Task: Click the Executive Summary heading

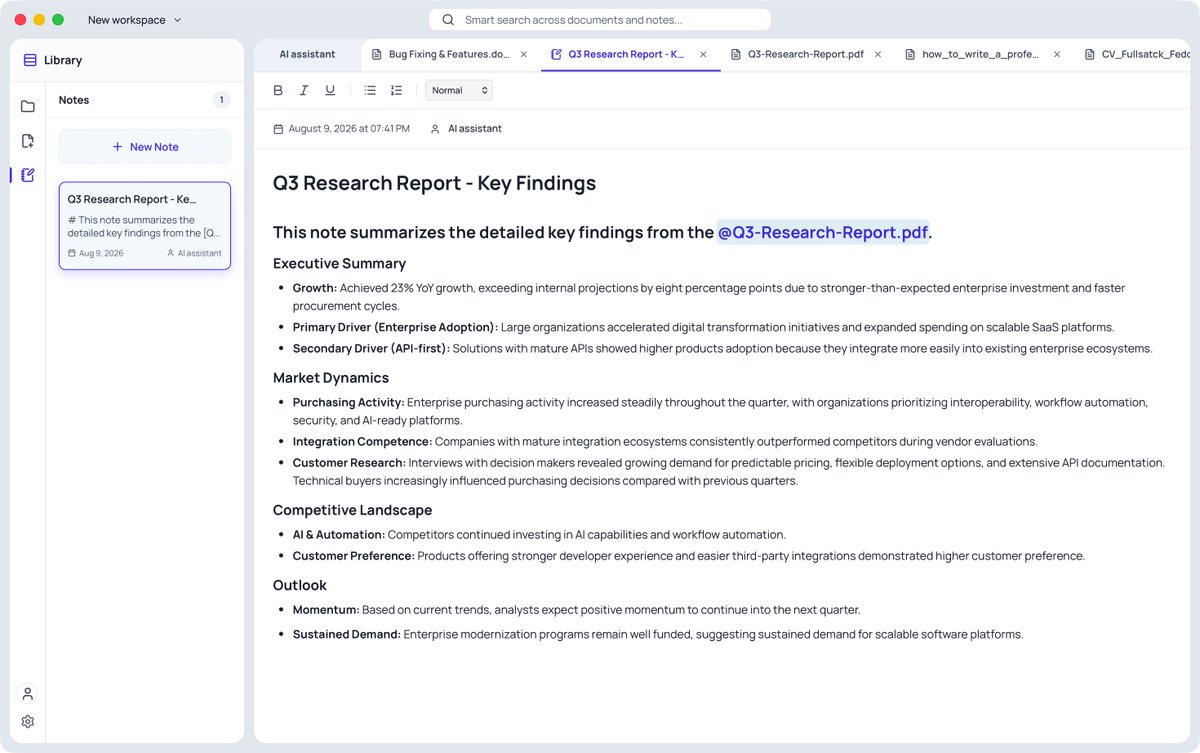Action: 339,264
